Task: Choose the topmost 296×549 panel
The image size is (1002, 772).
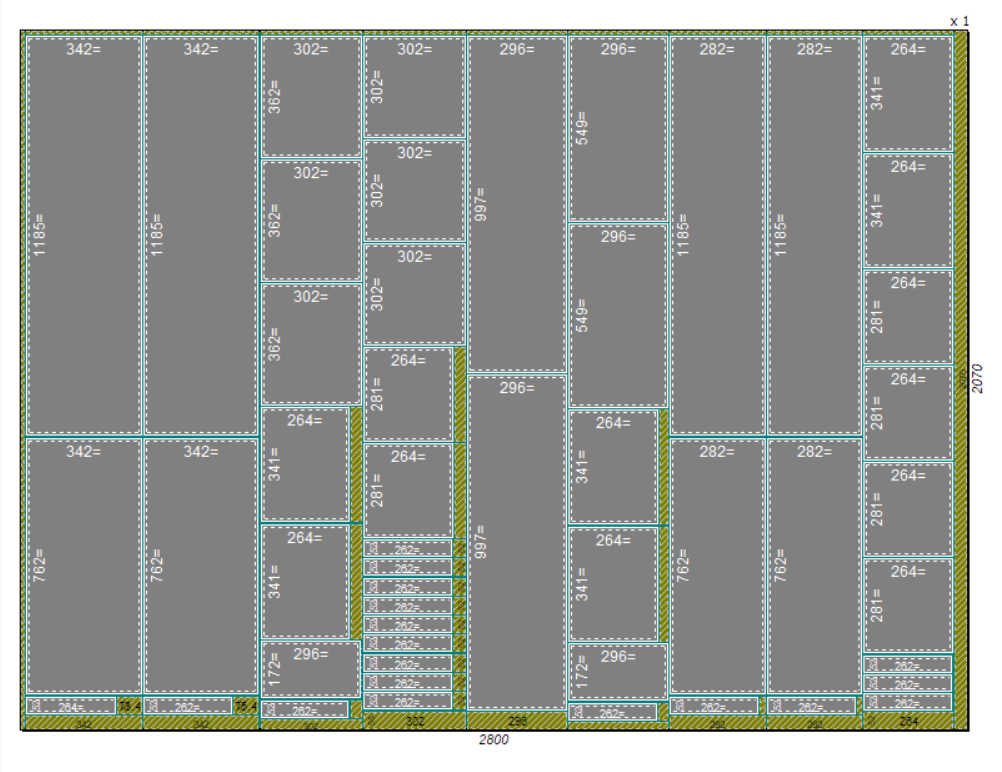Action: click(x=618, y=128)
